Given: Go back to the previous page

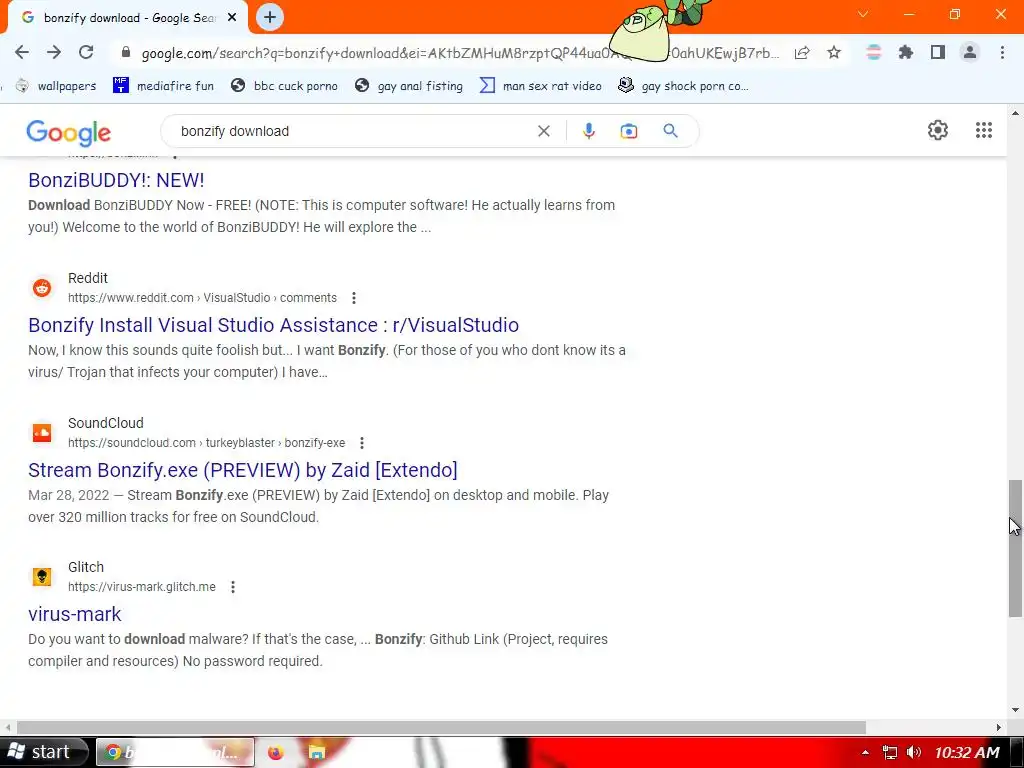Looking at the screenshot, I should click(x=22, y=53).
